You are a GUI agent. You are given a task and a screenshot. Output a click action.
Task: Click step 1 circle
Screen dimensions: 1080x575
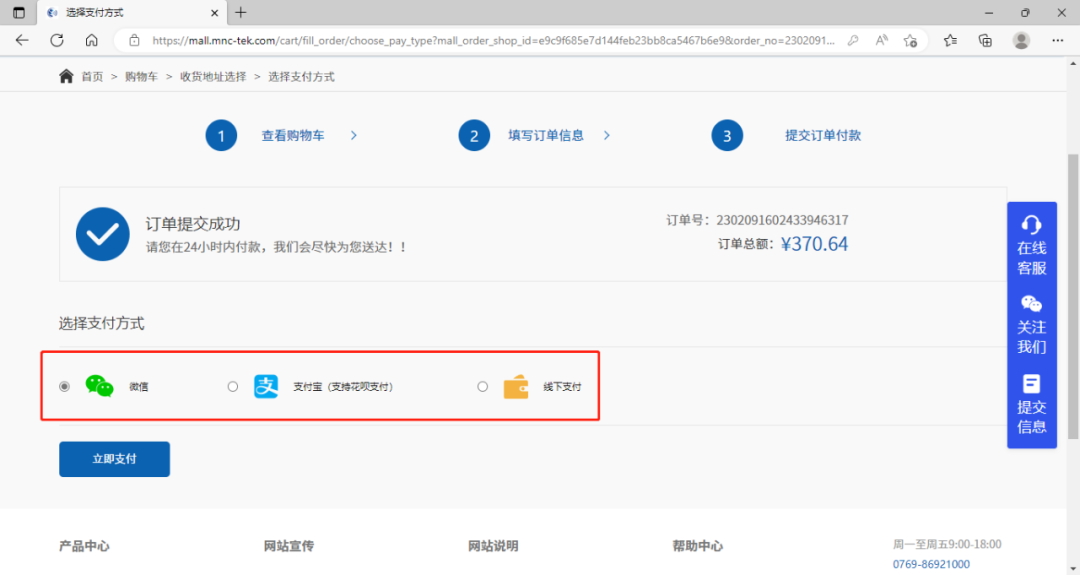[221, 136]
